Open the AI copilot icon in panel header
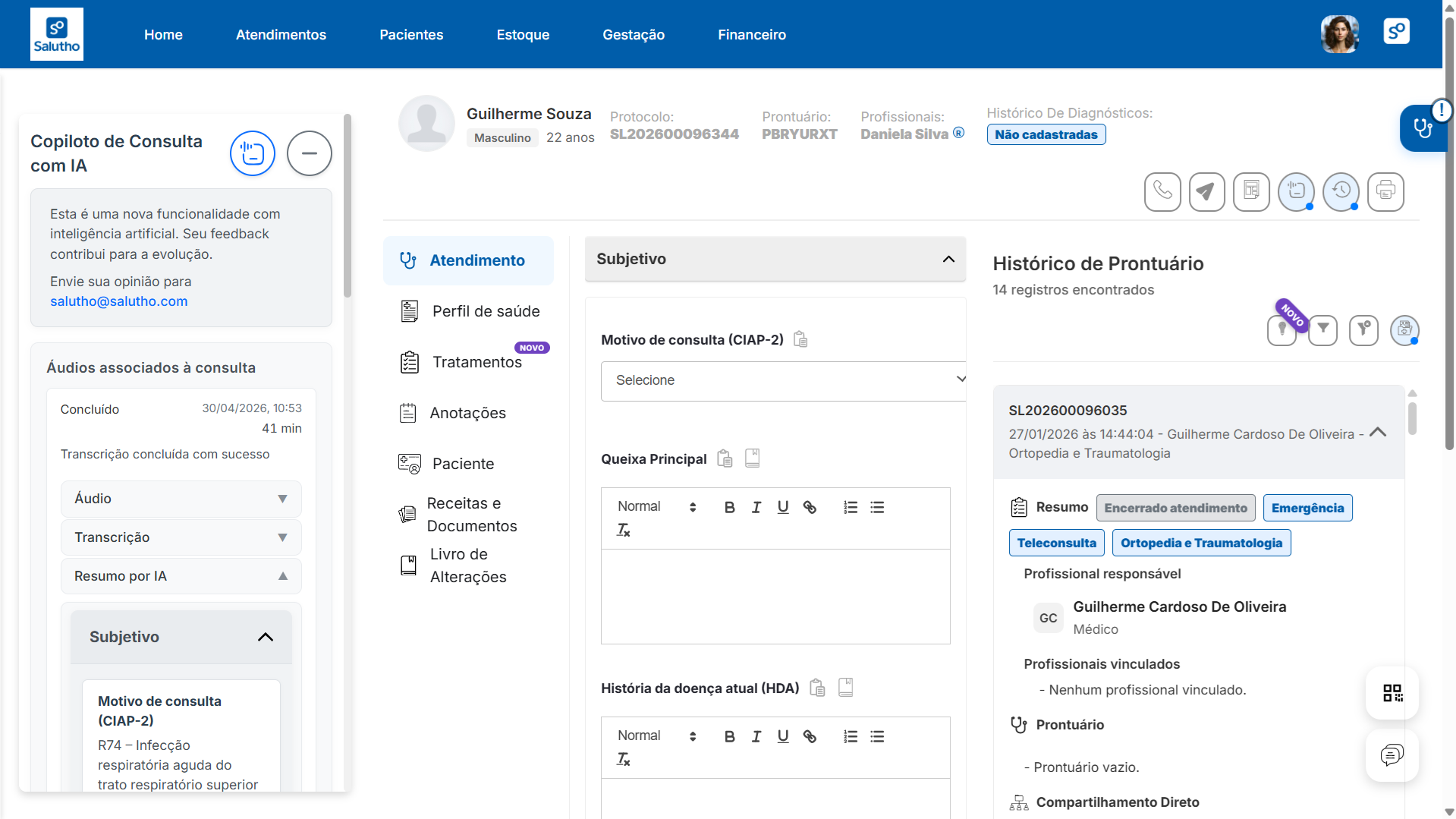 [253, 153]
